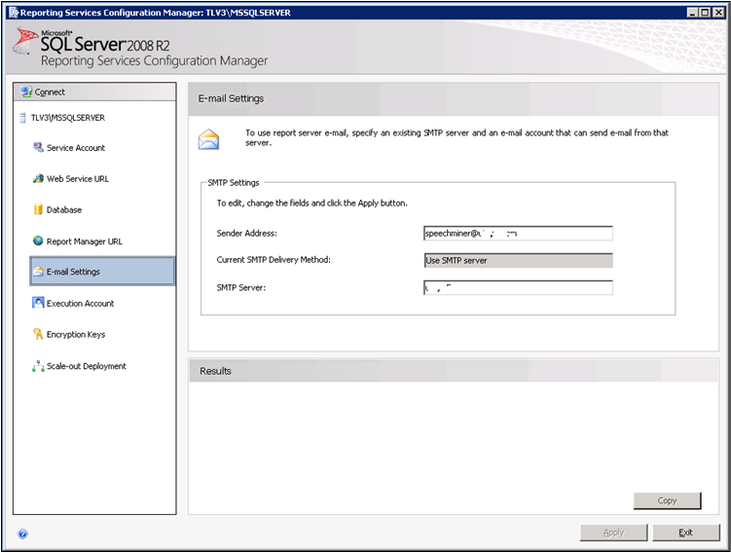
Task: Open the Report Manager URL page
Action: pyautogui.click(x=84, y=241)
